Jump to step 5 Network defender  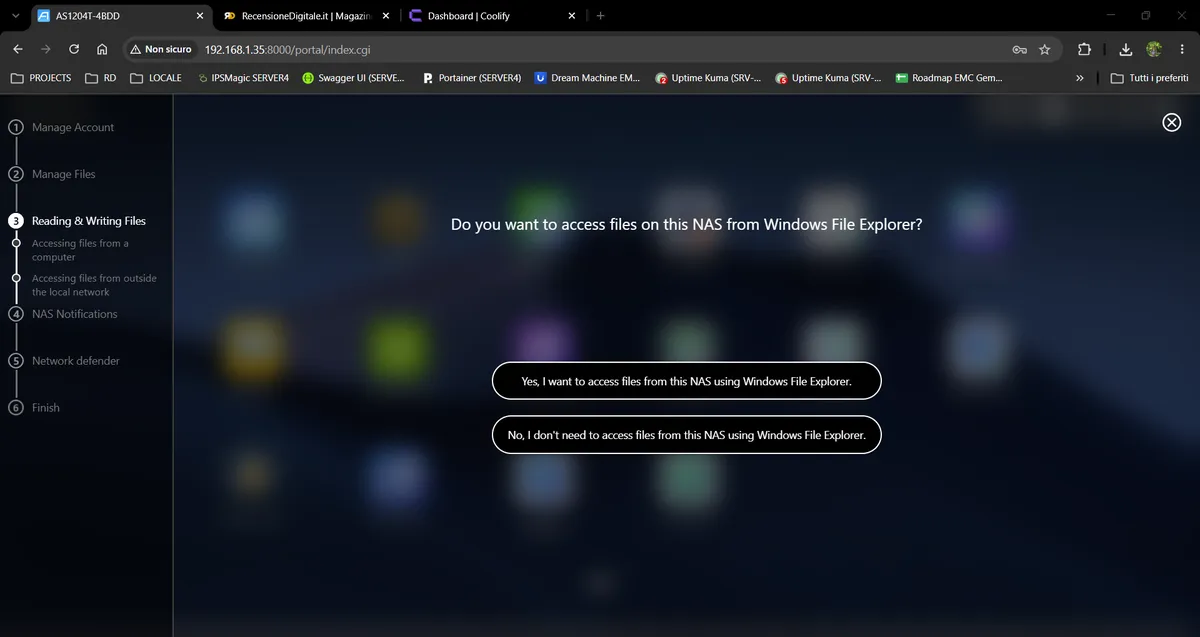coord(75,361)
